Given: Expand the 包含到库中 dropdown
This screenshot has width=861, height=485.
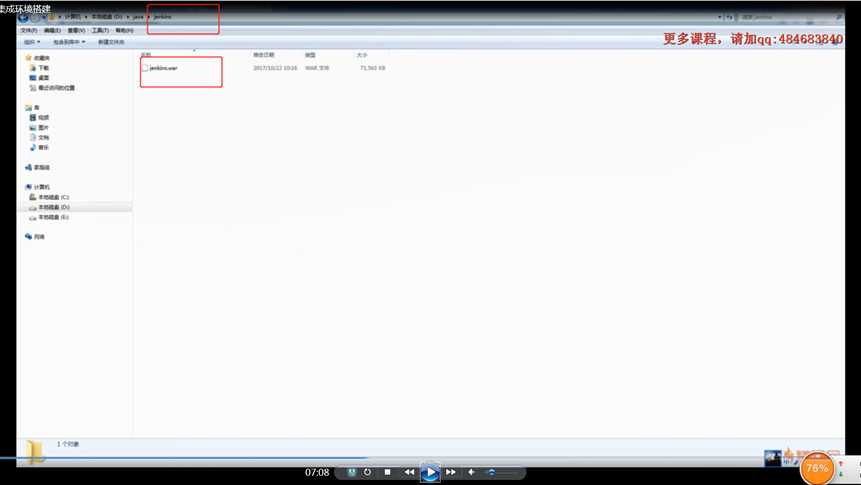Looking at the screenshot, I should click(69, 42).
